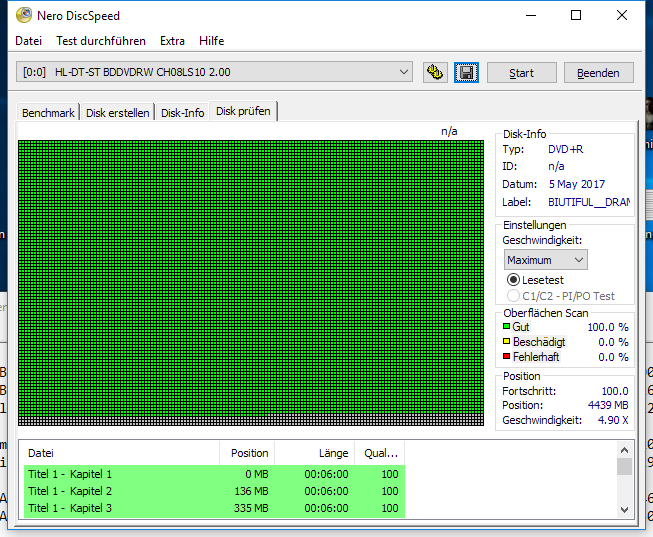The width and height of the screenshot is (653, 537).
Task: Click the green Gut color swatch
Action: coord(506,326)
